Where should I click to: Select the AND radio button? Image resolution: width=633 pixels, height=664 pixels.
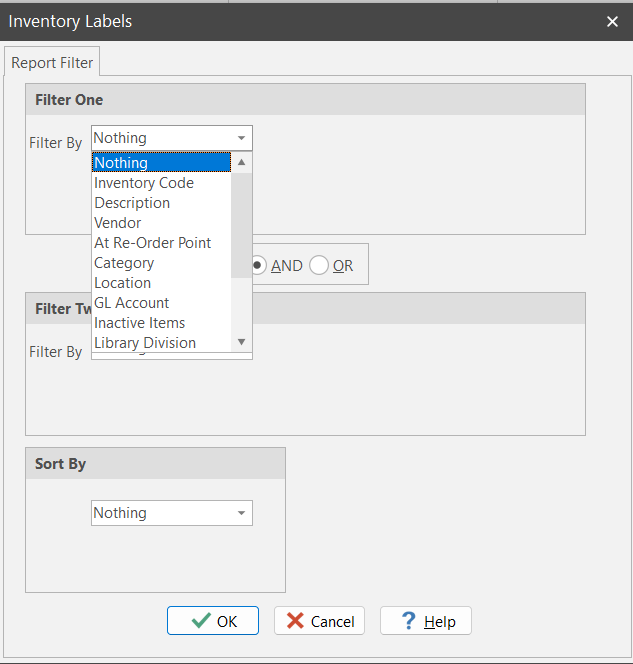259,266
